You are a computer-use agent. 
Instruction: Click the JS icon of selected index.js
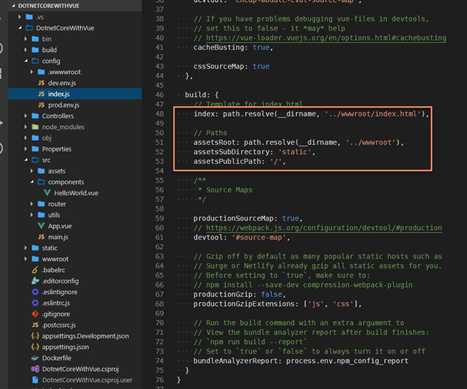[41, 94]
